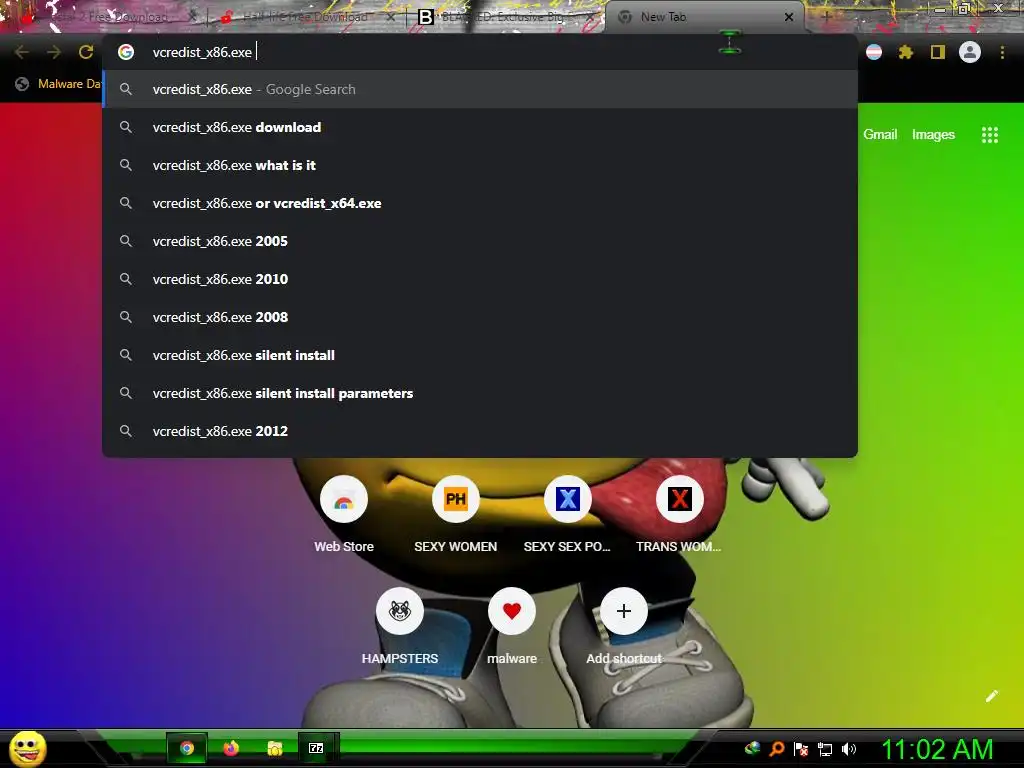Pick the 'vcredist_x86.exe 2012' suggestion
Viewport: 1024px width, 768px height.
coord(480,431)
